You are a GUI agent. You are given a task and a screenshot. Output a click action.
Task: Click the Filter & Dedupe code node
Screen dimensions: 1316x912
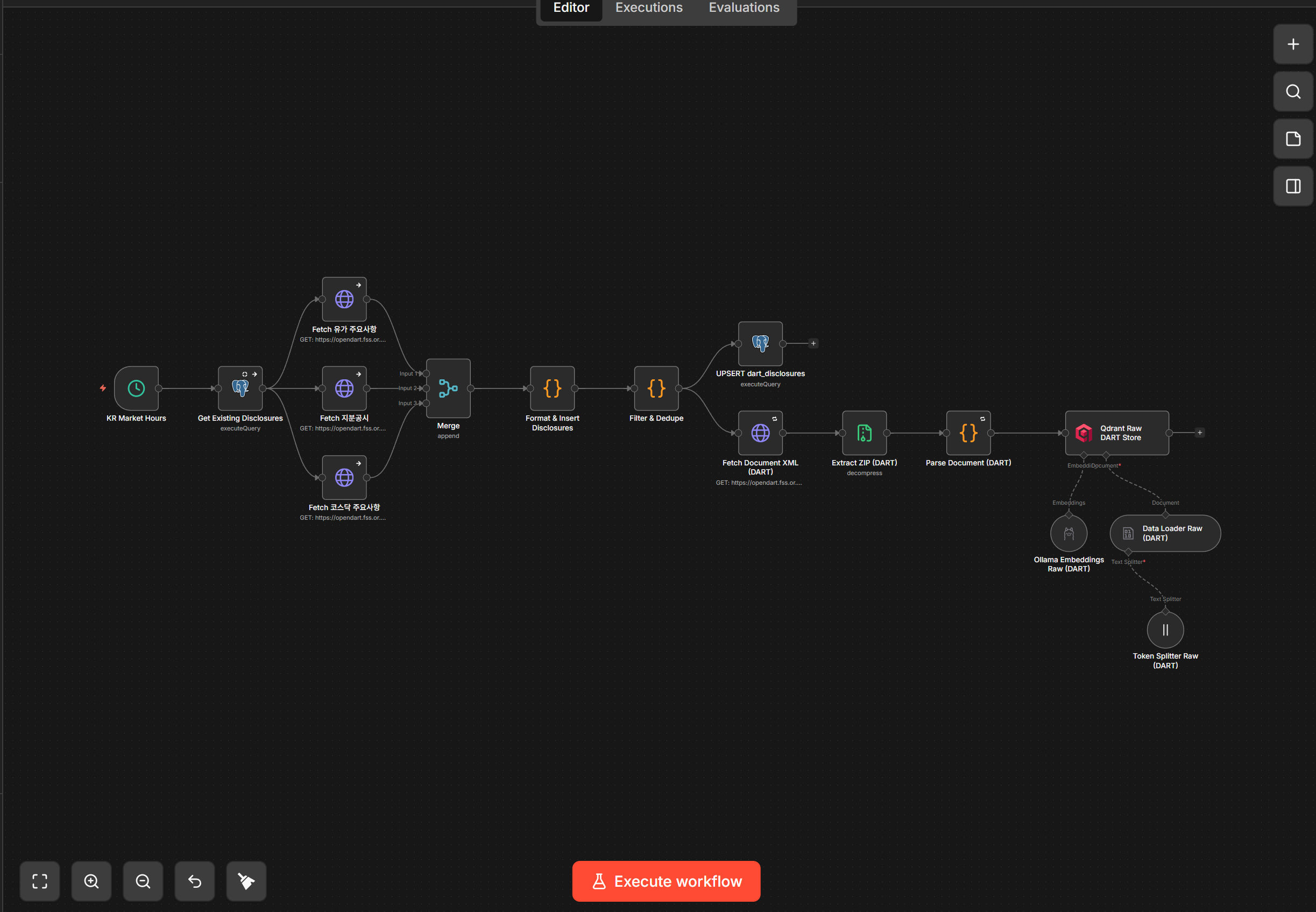(656, 388)
